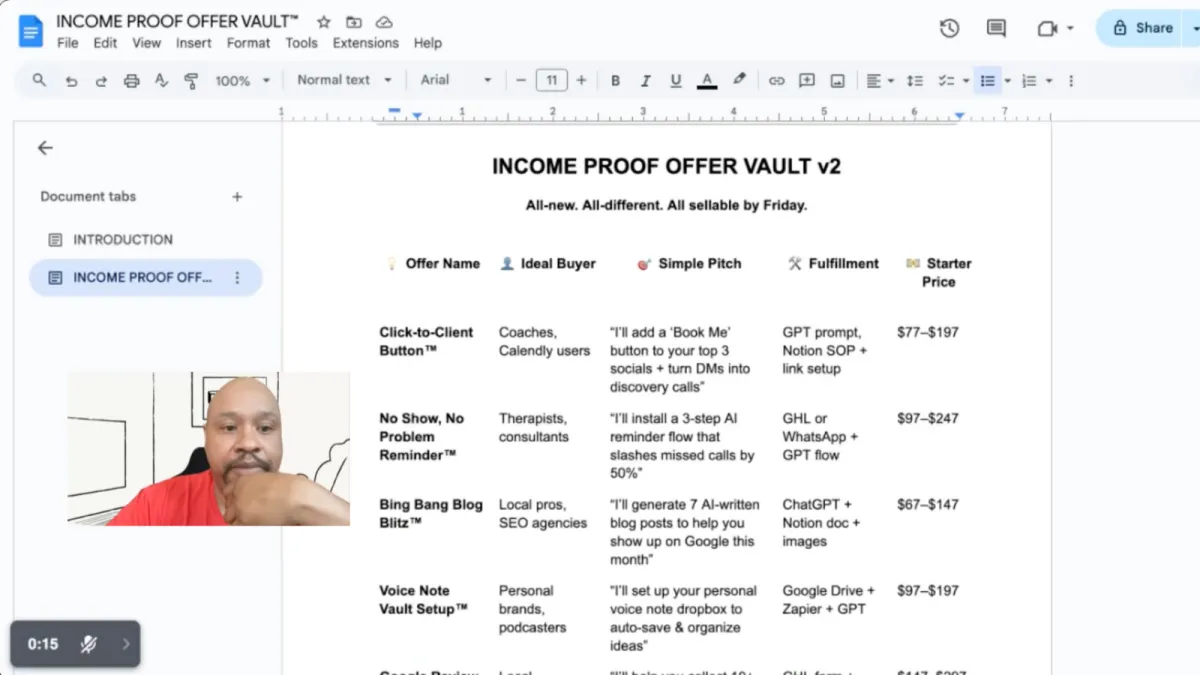Toggle bold formatting
Image resolution: width=1200 pixels, height=675 pixels.
[615, 81]
